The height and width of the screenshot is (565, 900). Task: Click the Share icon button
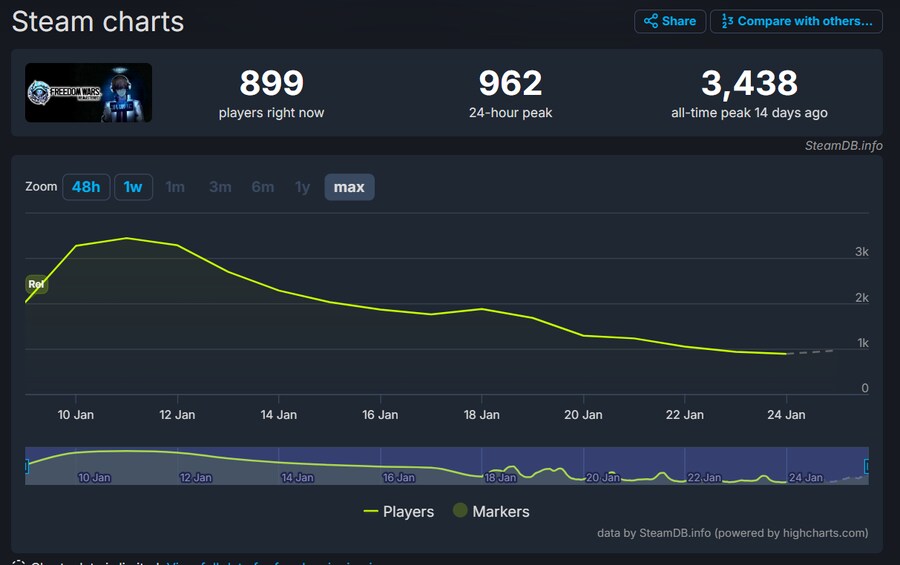669,21
